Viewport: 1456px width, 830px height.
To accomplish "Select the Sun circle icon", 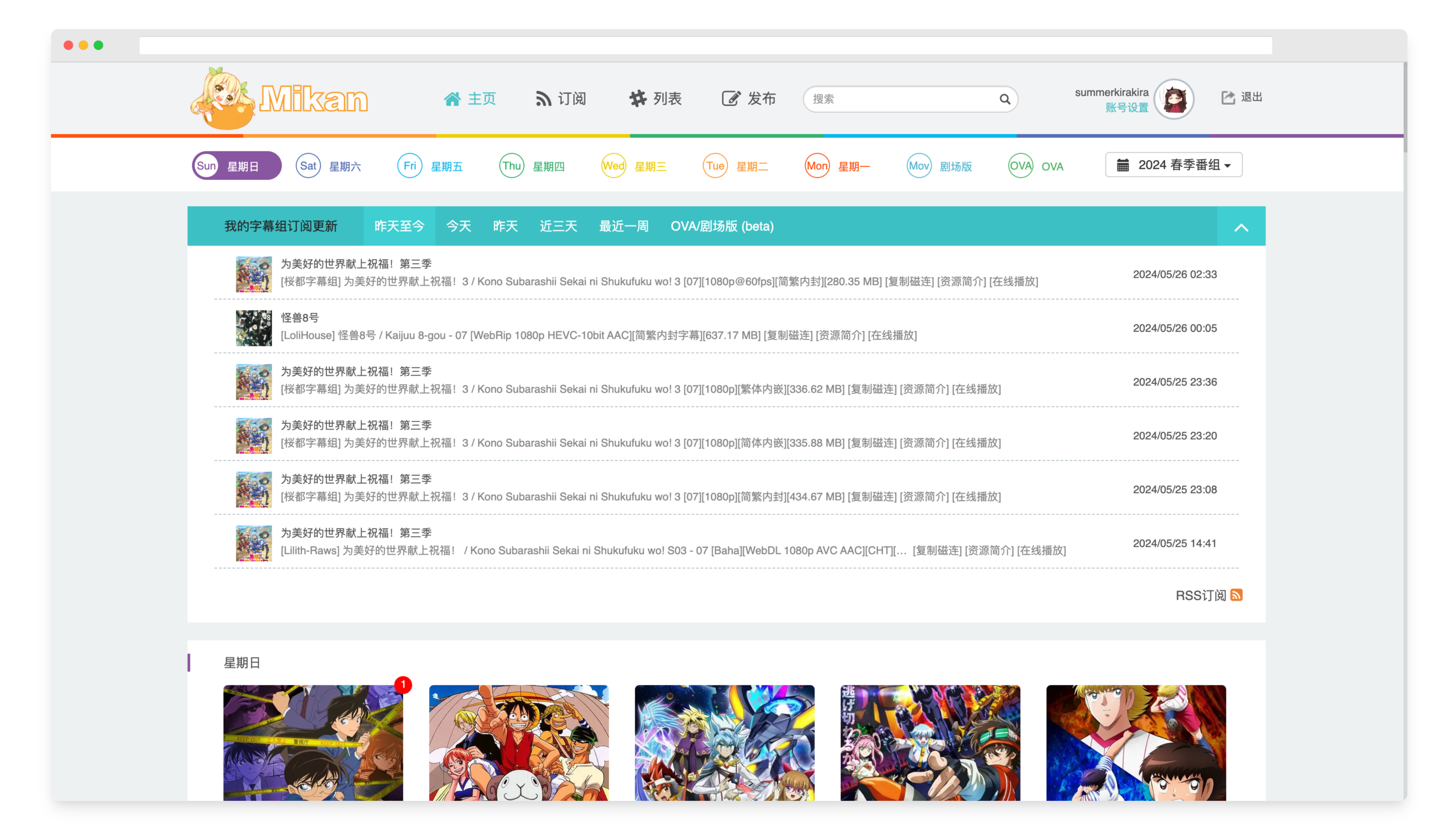I will (x=206, y=166).
